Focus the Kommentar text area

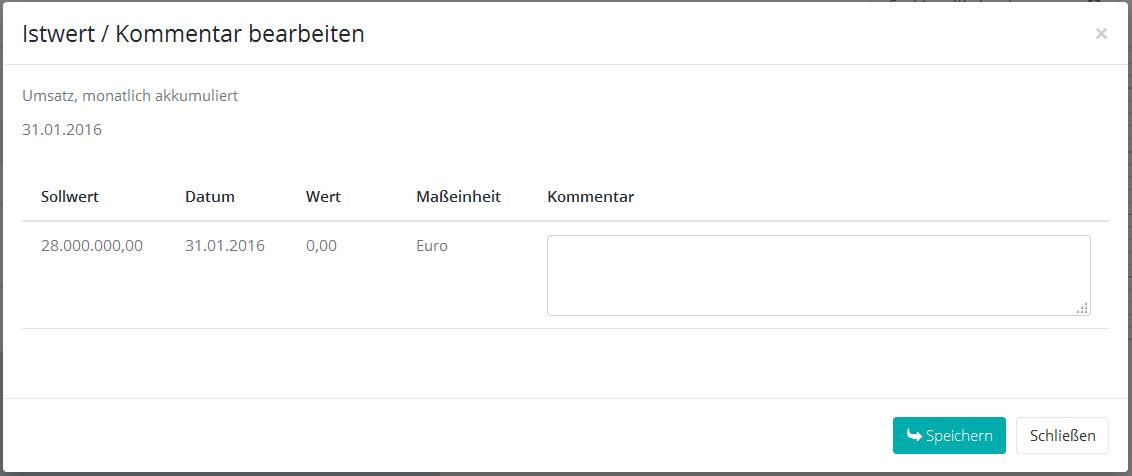817,275
